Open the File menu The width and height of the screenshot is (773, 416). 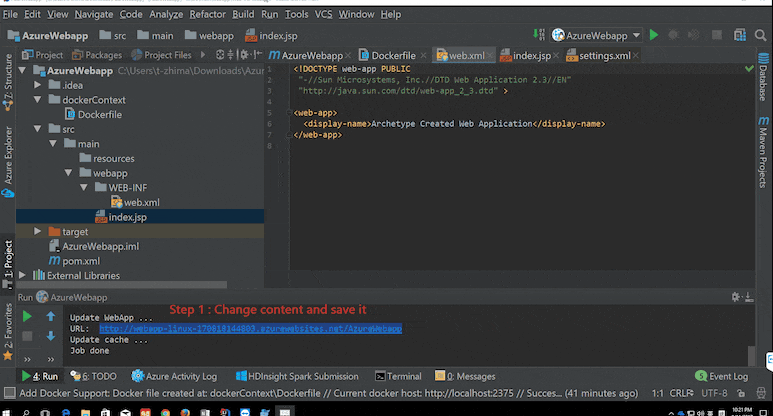coord(10,14)
